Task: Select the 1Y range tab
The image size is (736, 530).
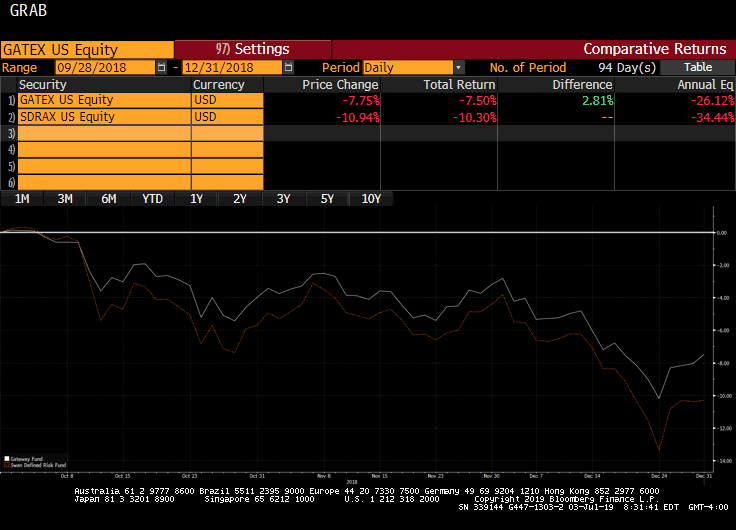Action: tap(196, 199)
